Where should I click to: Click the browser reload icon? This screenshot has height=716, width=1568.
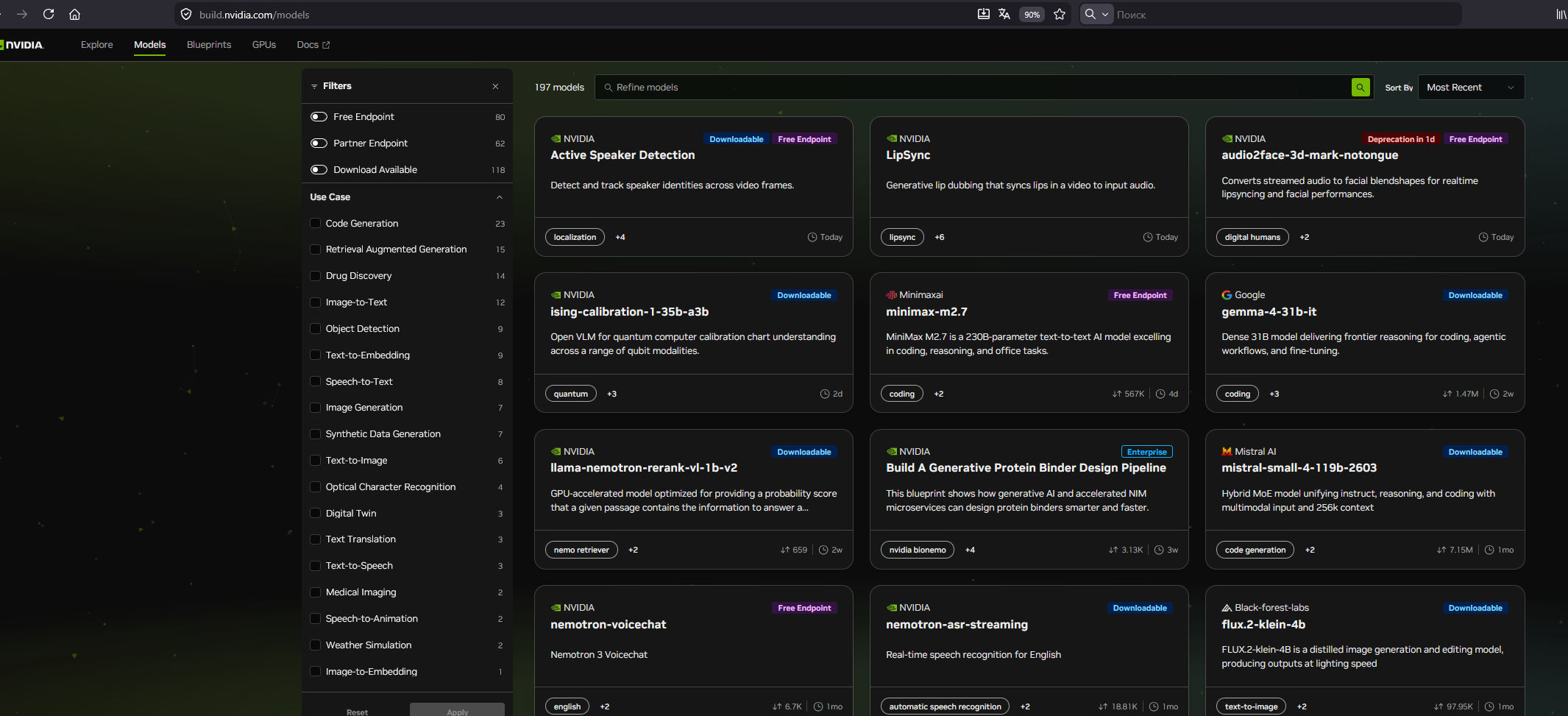(x=49, y=14)
